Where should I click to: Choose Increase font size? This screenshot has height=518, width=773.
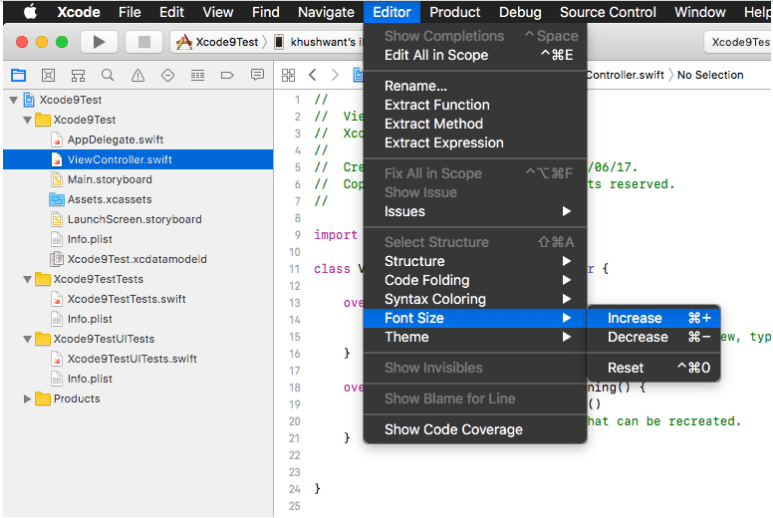tap(635, 318)
